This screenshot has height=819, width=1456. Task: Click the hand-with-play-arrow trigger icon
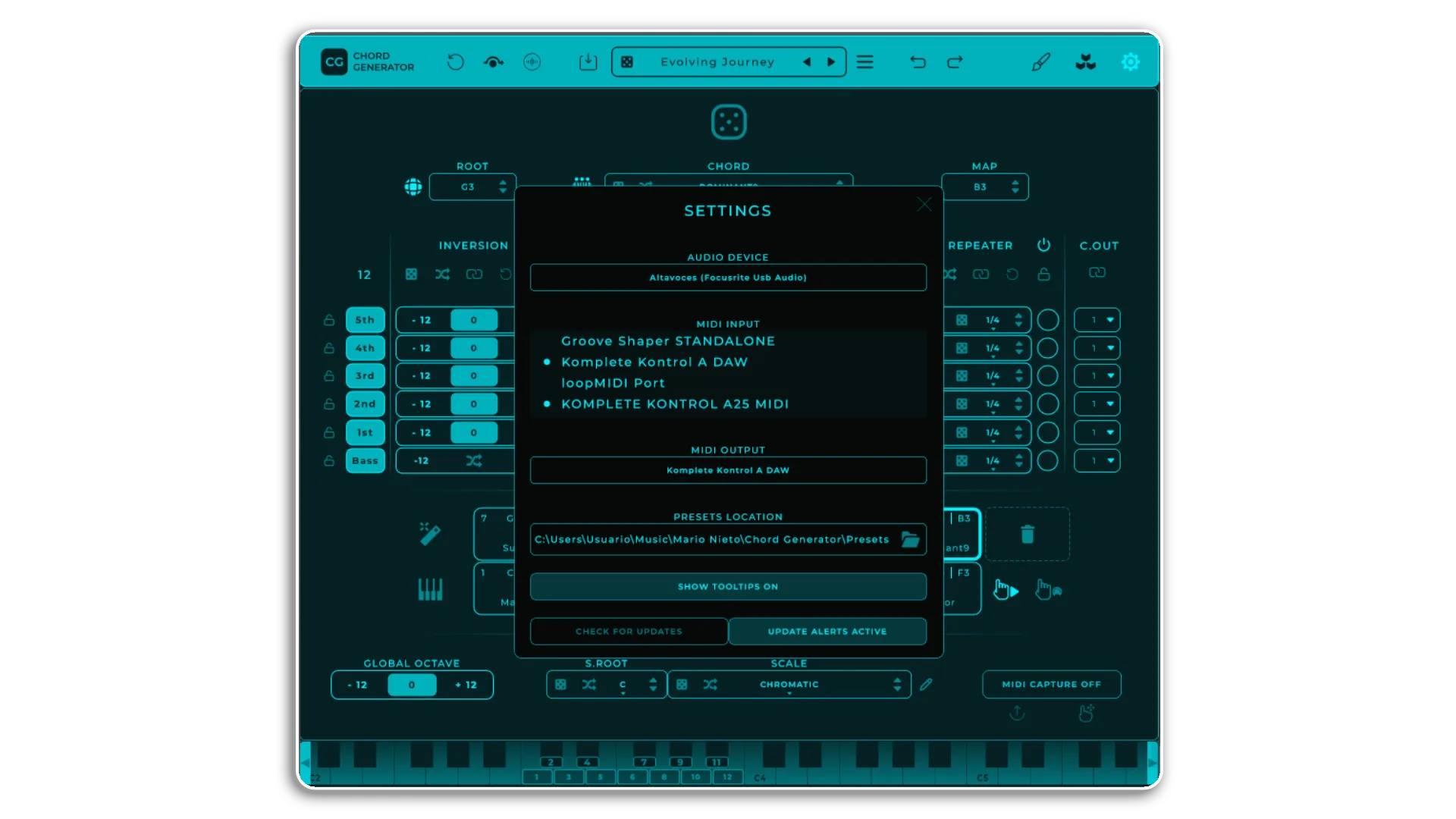[1006, 590]
